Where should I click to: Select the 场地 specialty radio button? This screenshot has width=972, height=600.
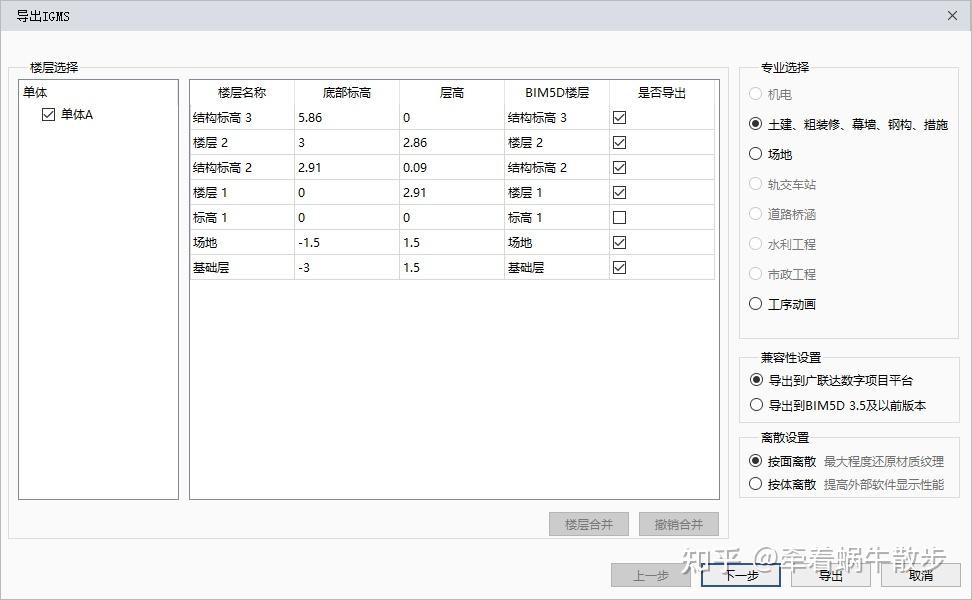755,155
